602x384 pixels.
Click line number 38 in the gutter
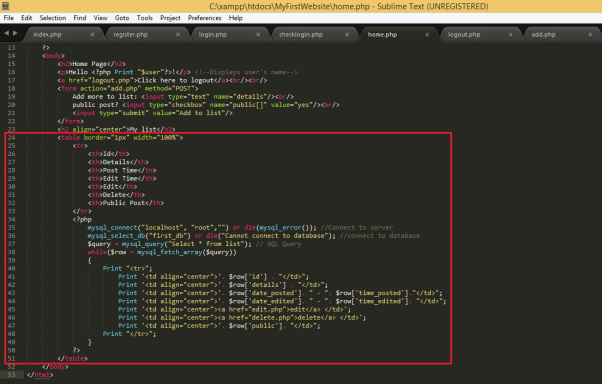[12, 252]
